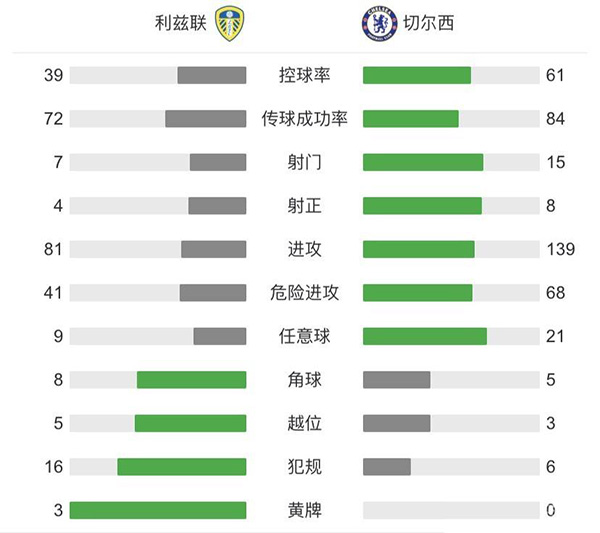600x533 pixels.
Task: Click Chelsea's green 任意球 bar
Action: pos(424,336)
